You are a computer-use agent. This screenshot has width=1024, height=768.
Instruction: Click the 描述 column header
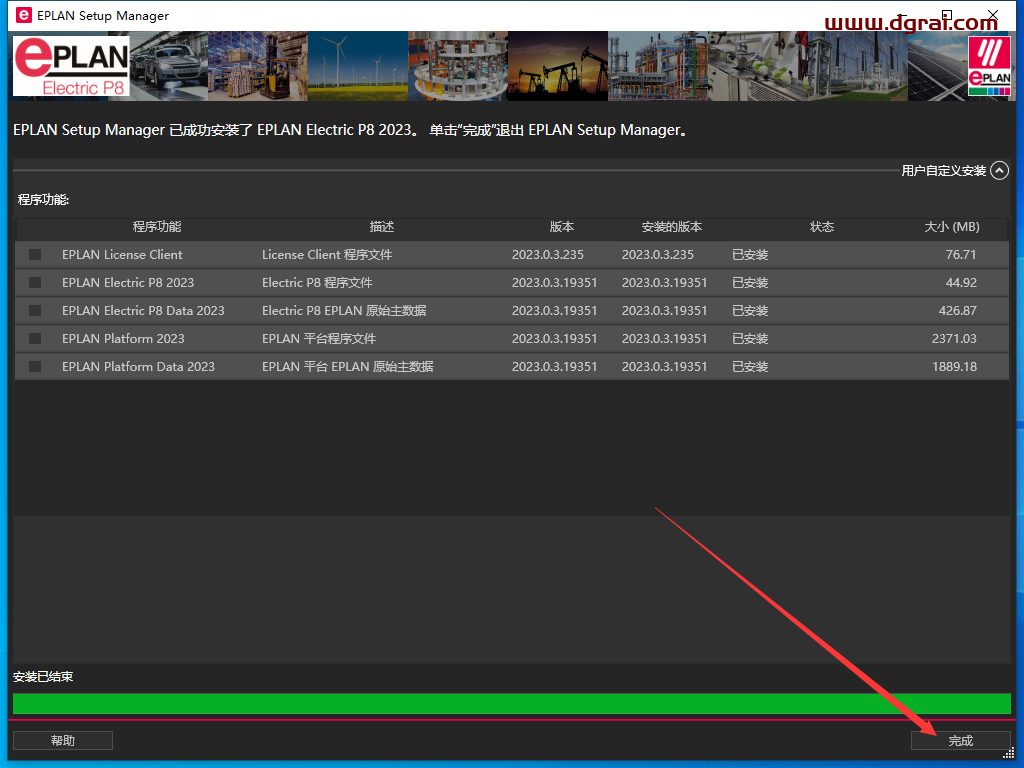pyautogui.click(x=382, y=227)
